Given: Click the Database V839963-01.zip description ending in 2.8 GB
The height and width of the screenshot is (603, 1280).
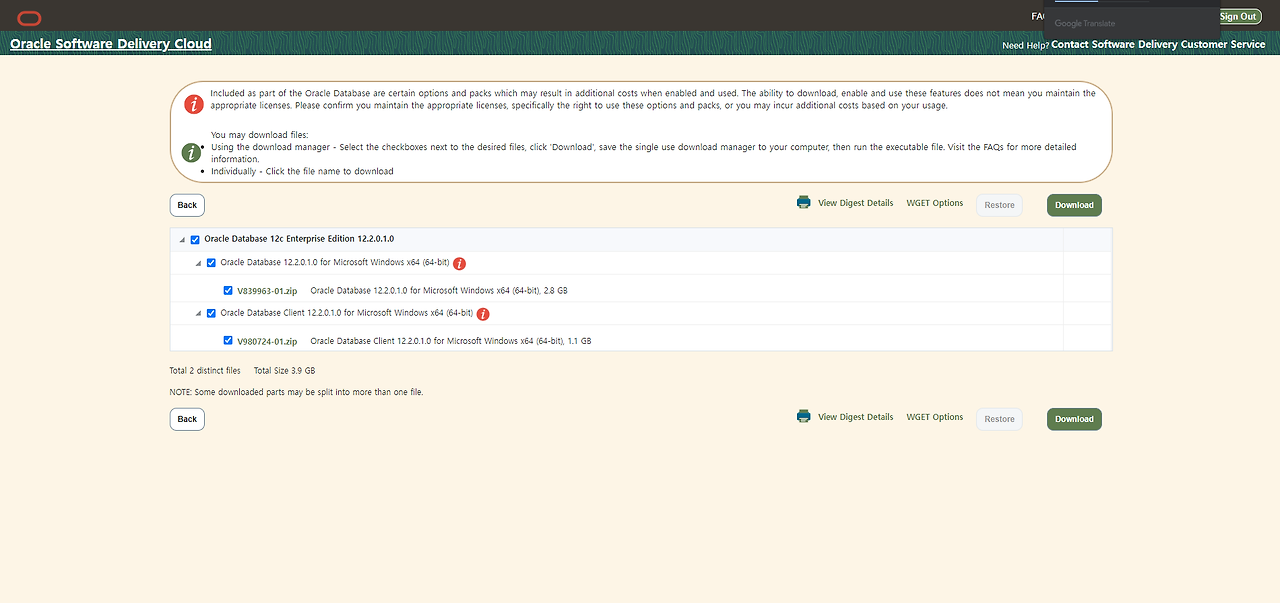Looking at the screenshot, I should [439, 291].
